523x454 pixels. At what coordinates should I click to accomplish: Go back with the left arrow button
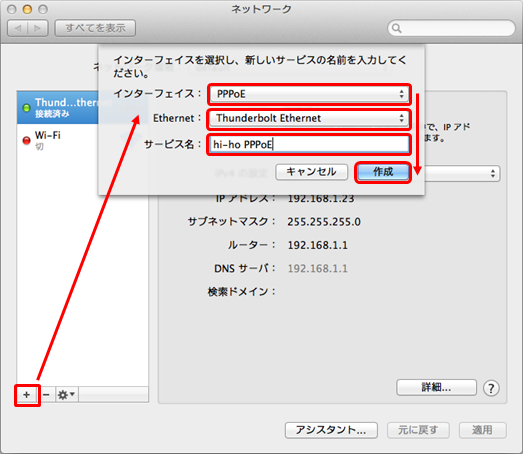coord(18,28)
